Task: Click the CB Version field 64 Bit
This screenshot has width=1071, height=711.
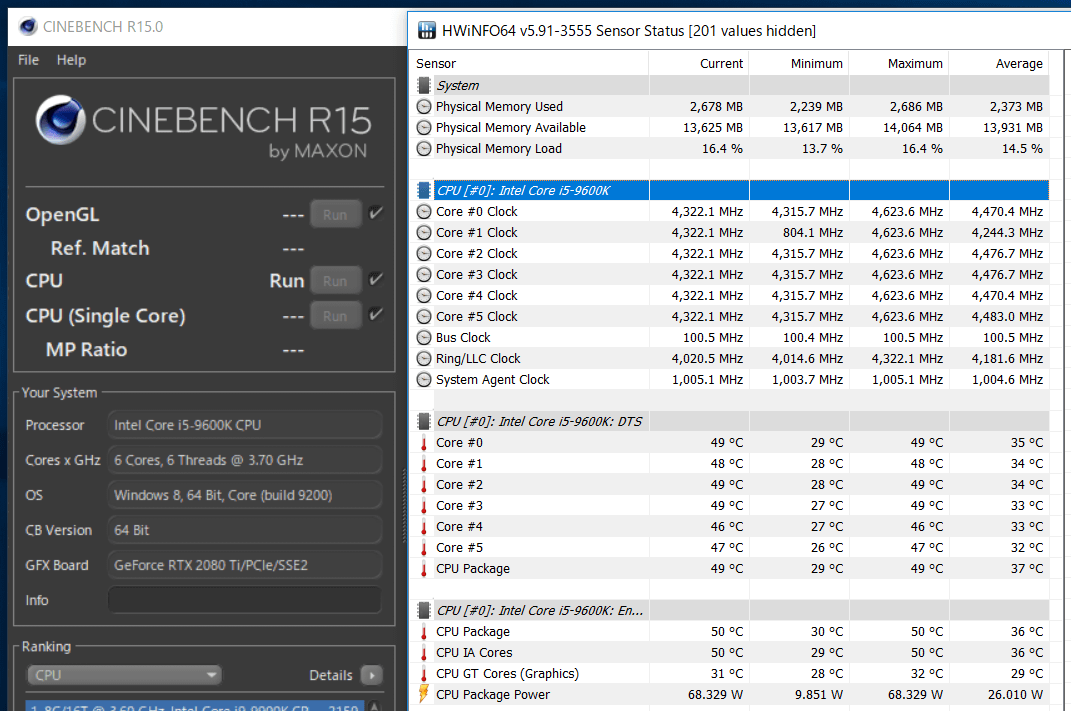Action: coord(245,530)
